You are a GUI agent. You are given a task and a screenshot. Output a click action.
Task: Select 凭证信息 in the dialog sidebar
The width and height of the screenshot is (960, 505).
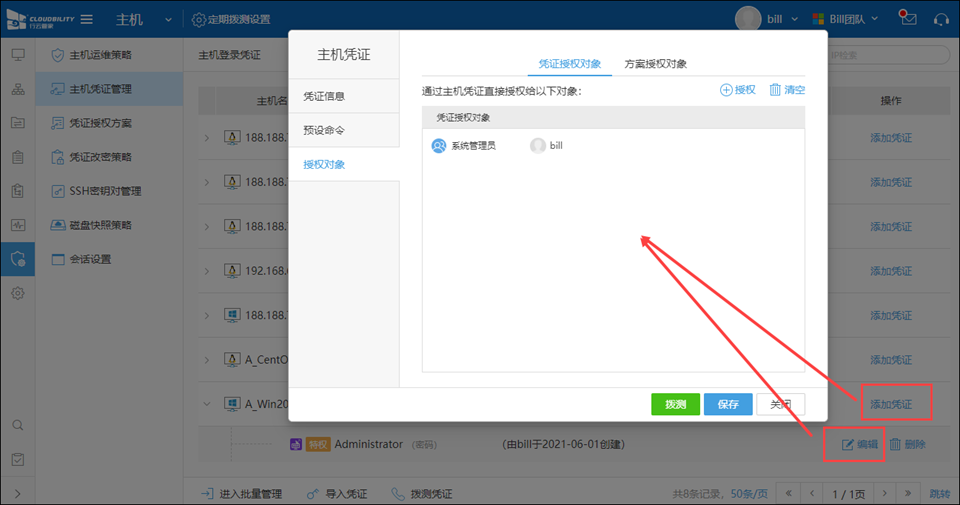[324, 97]
